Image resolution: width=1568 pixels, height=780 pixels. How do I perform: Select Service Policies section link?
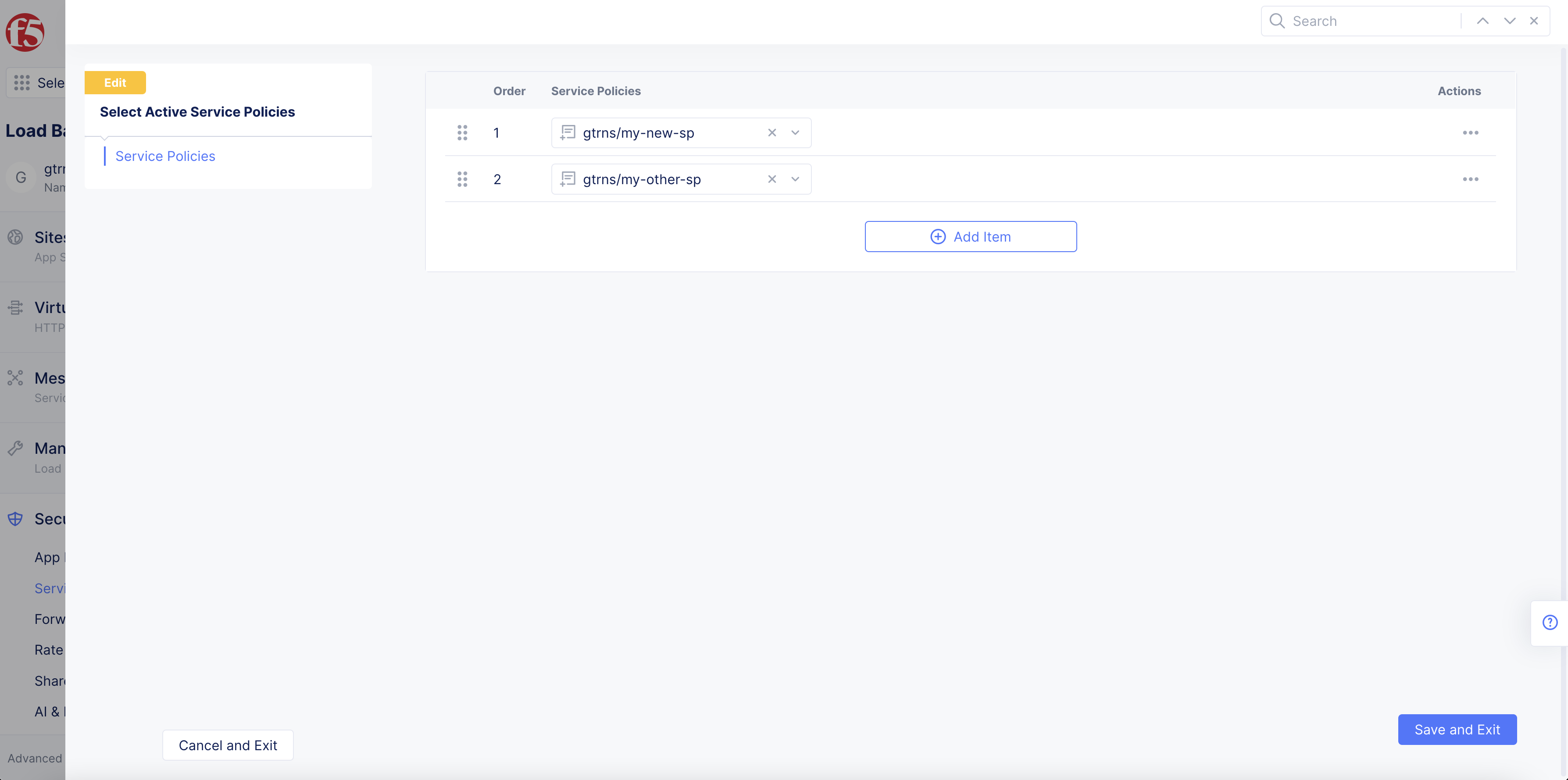(x=165, y=157)
